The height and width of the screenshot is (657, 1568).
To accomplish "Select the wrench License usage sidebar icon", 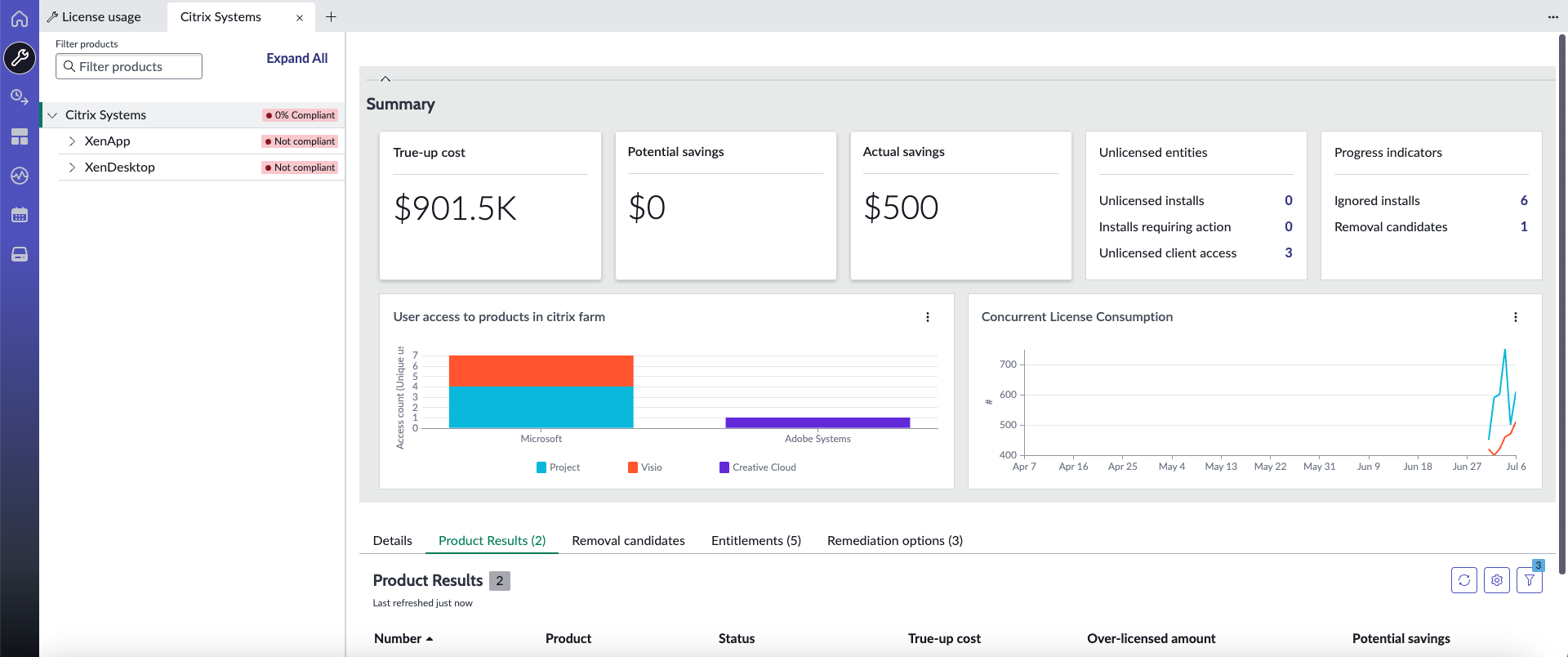I will (x=20, y=58).
